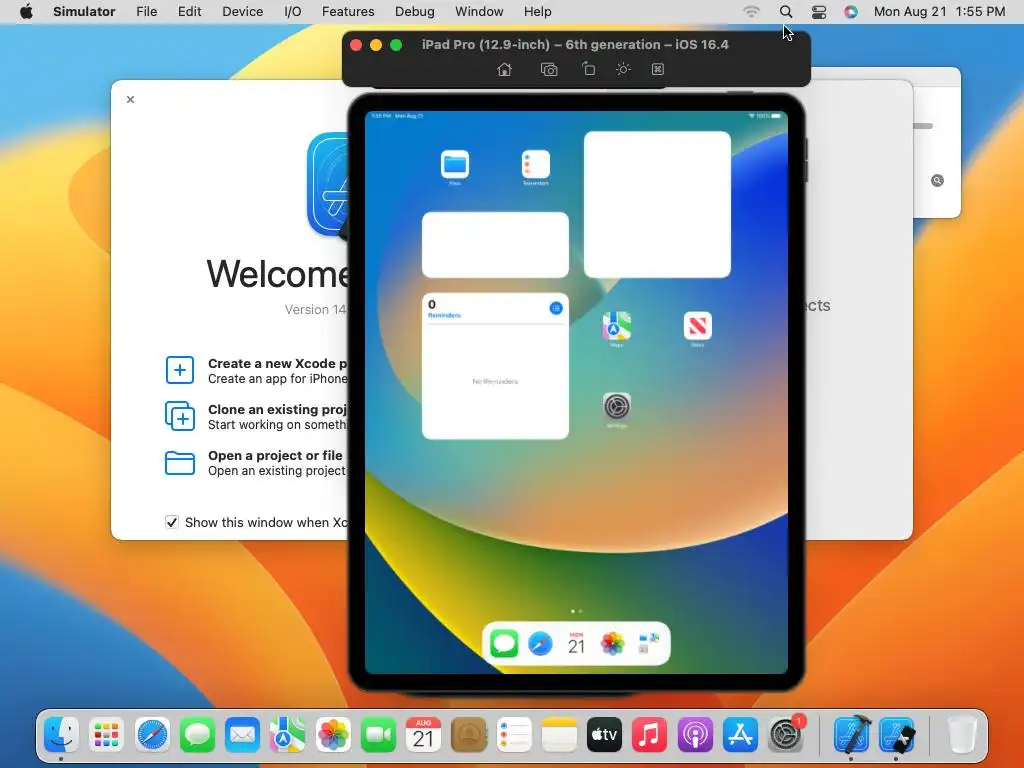Open FaceTime from the macOS Dock

point(378,735)
